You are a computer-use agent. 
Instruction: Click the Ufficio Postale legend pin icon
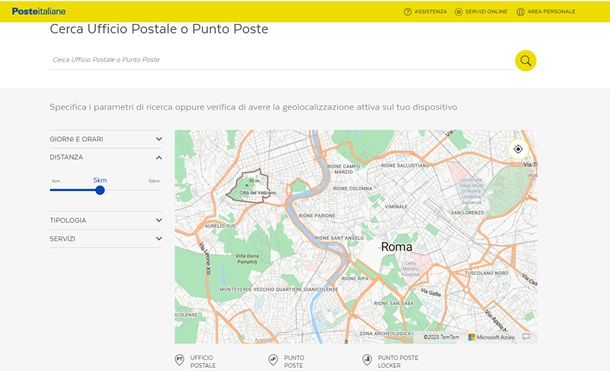[x=179, y=360]
